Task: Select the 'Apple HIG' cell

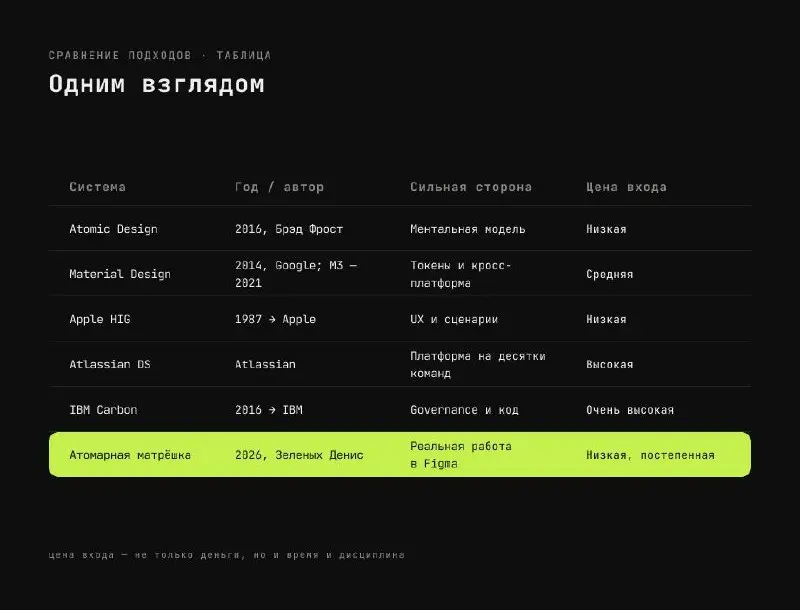Action: pos(99,319)
